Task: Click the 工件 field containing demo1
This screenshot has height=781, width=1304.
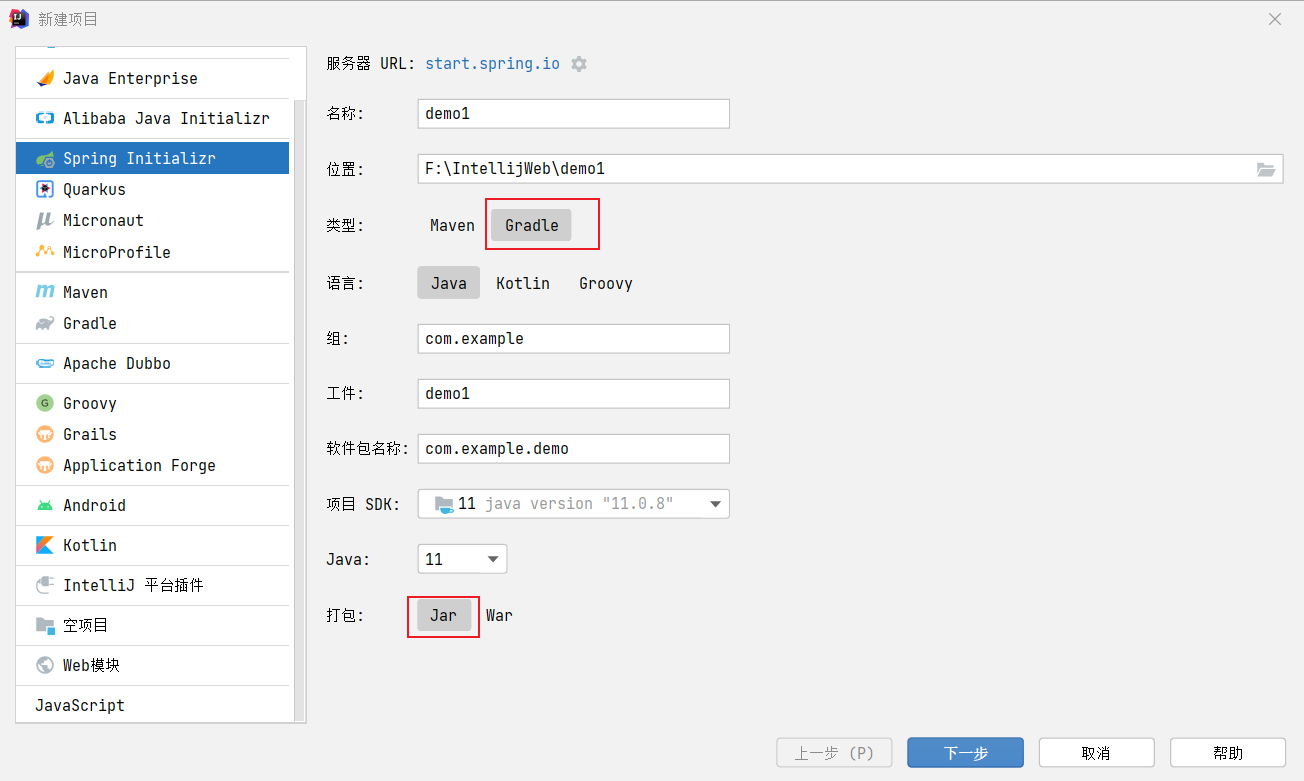Action: (573, 394)
